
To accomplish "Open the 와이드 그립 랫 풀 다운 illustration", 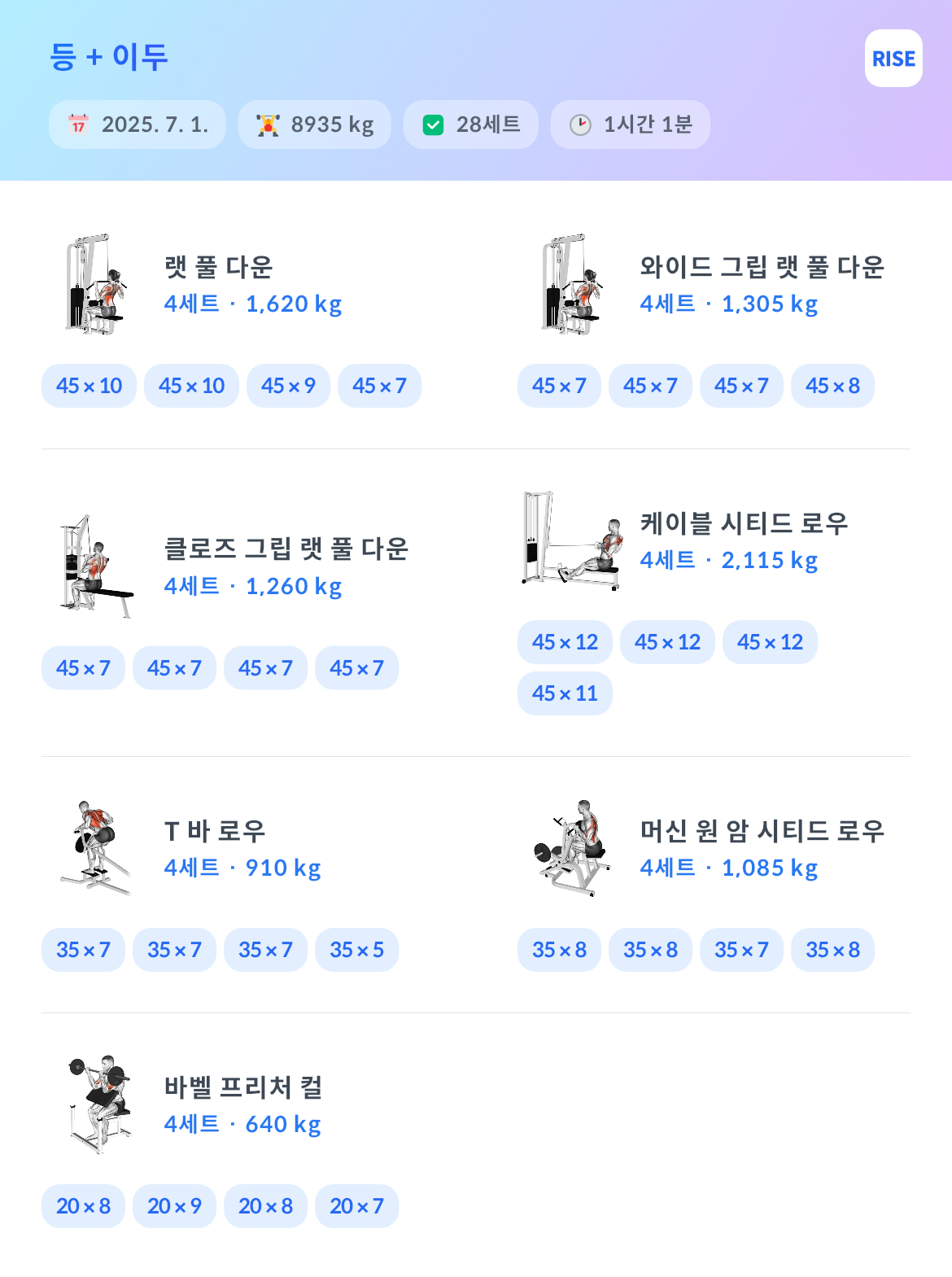I will (571, 285).
